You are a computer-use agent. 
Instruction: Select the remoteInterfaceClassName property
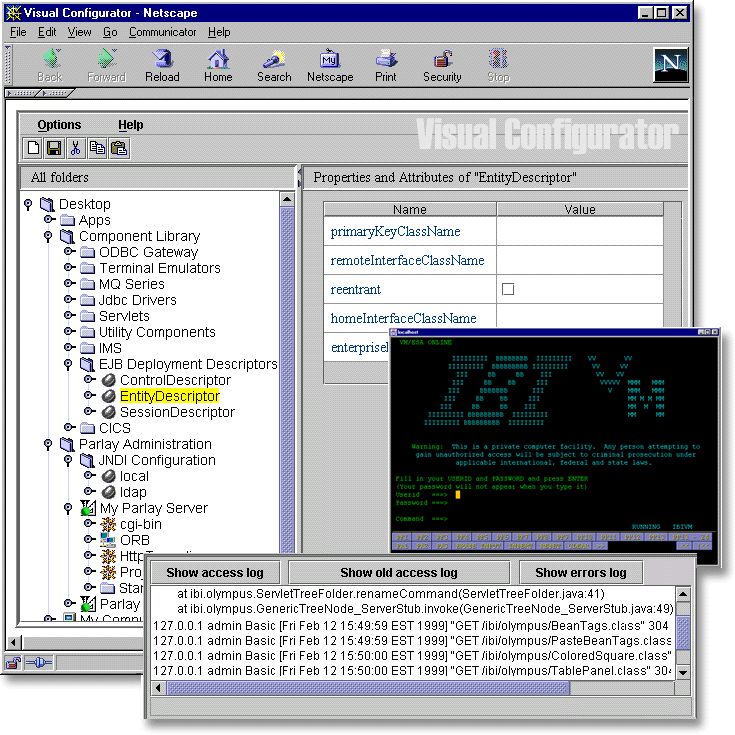tap(407, 261)
